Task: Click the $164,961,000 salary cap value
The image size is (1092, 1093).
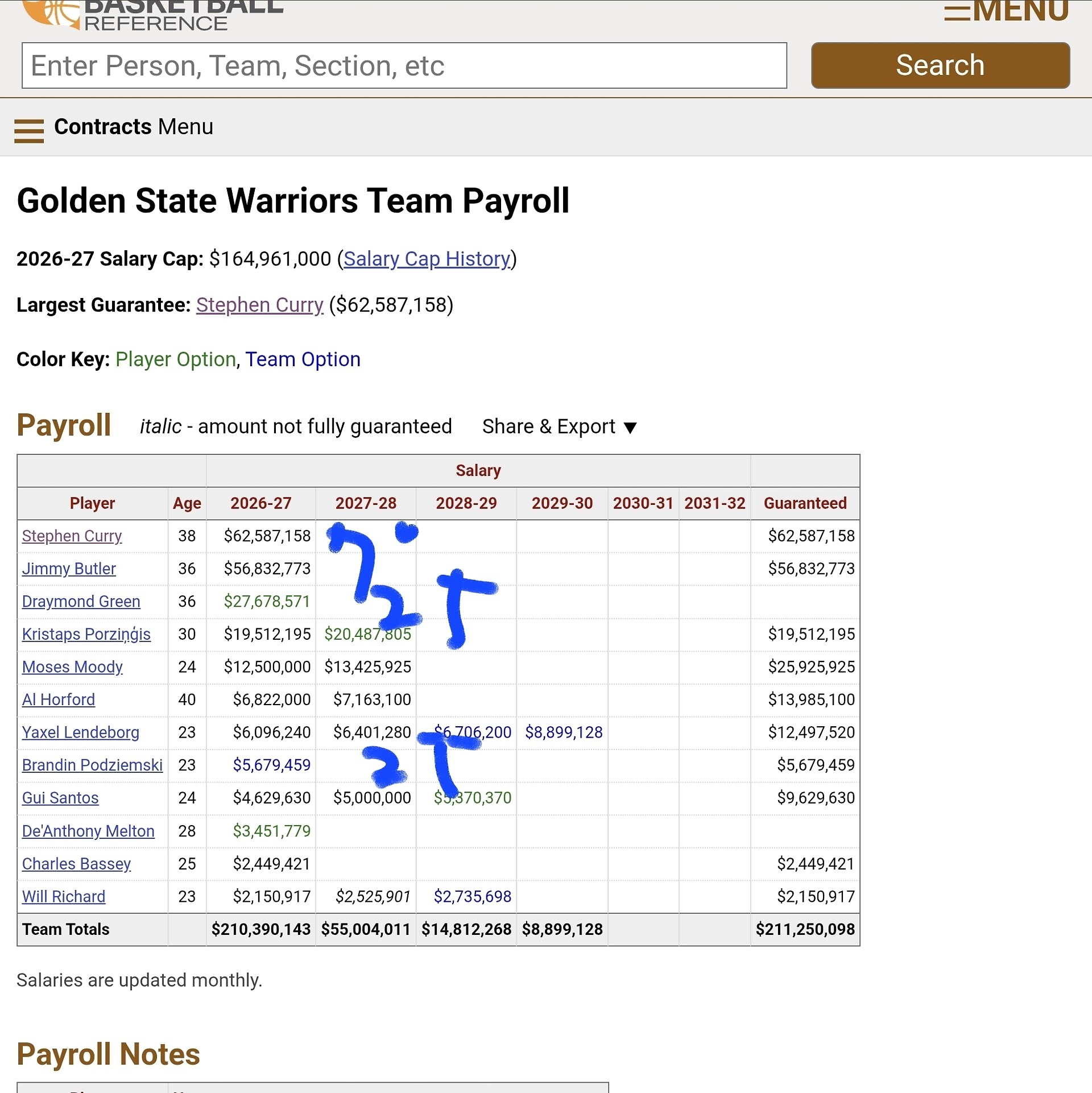Action: (x=270, y=259)
